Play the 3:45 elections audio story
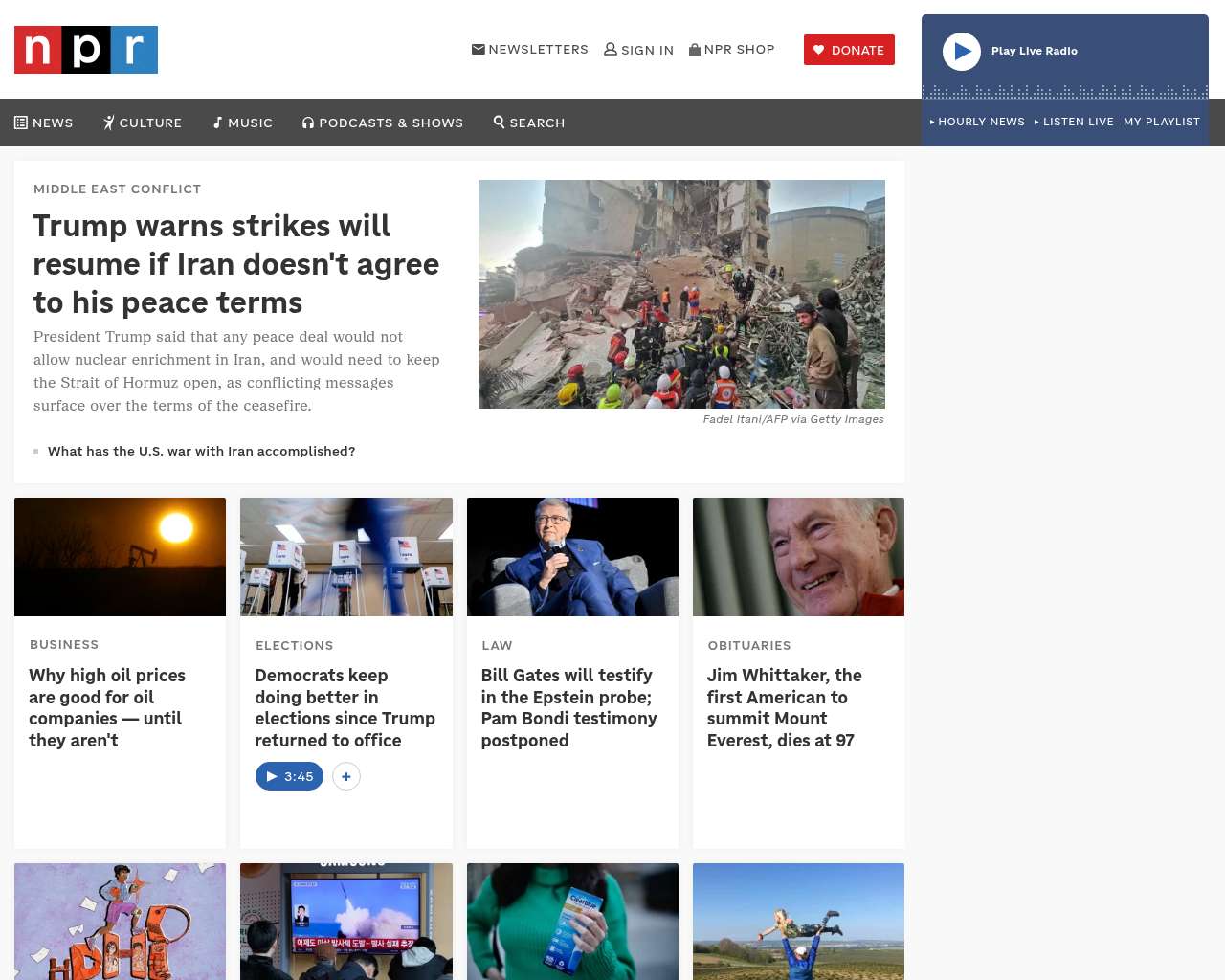The width and height of the screenshot is (1225, 980). point(289,776)
